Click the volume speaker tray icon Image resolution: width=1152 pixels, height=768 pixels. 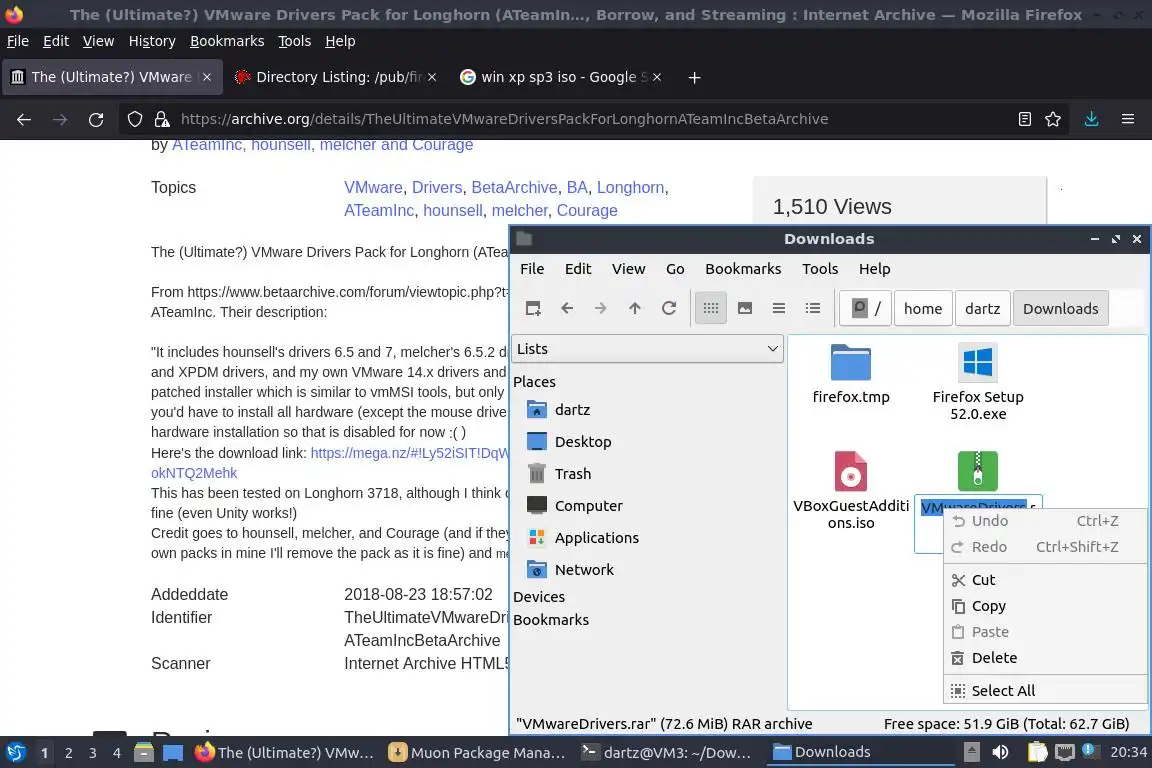coord(1000,752)
